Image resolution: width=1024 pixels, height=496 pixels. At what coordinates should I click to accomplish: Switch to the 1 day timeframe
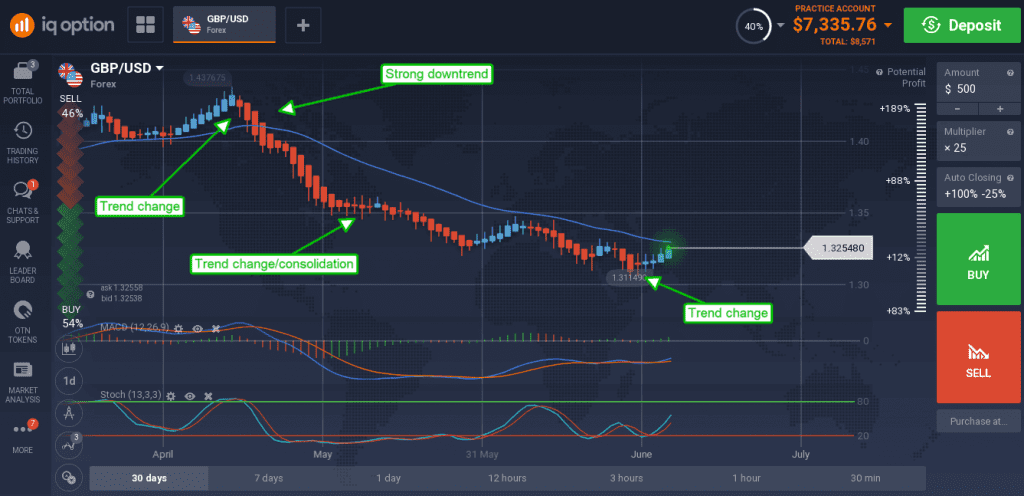click(x=388, y=478)
